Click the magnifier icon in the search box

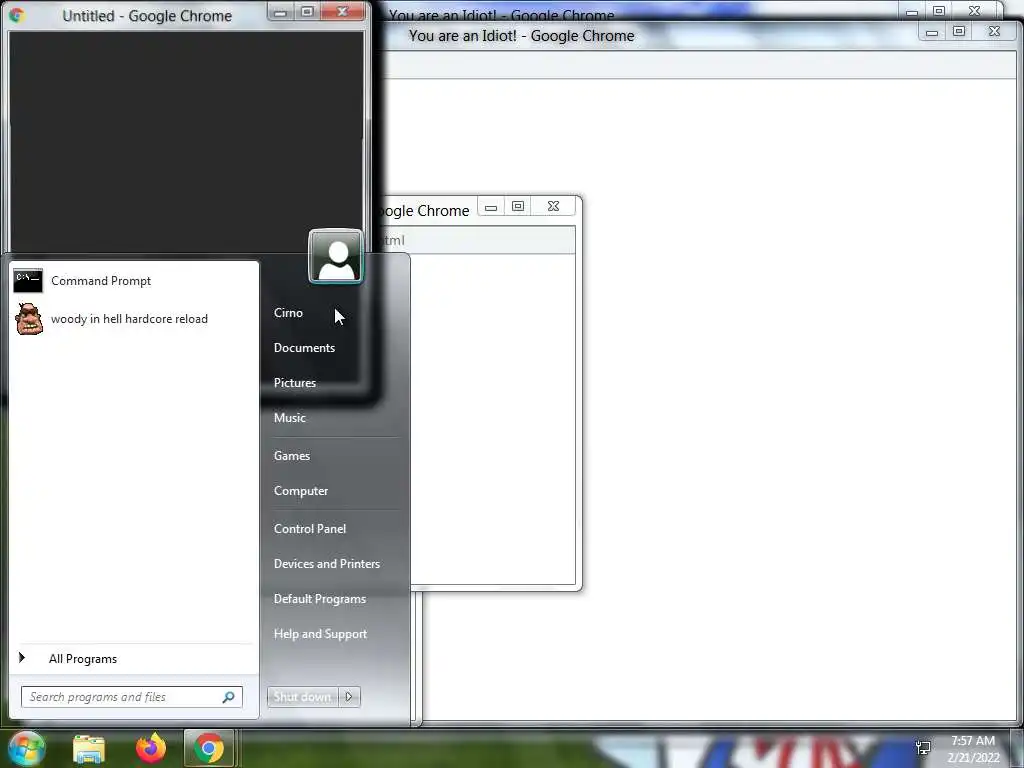(x=229, y=697)
